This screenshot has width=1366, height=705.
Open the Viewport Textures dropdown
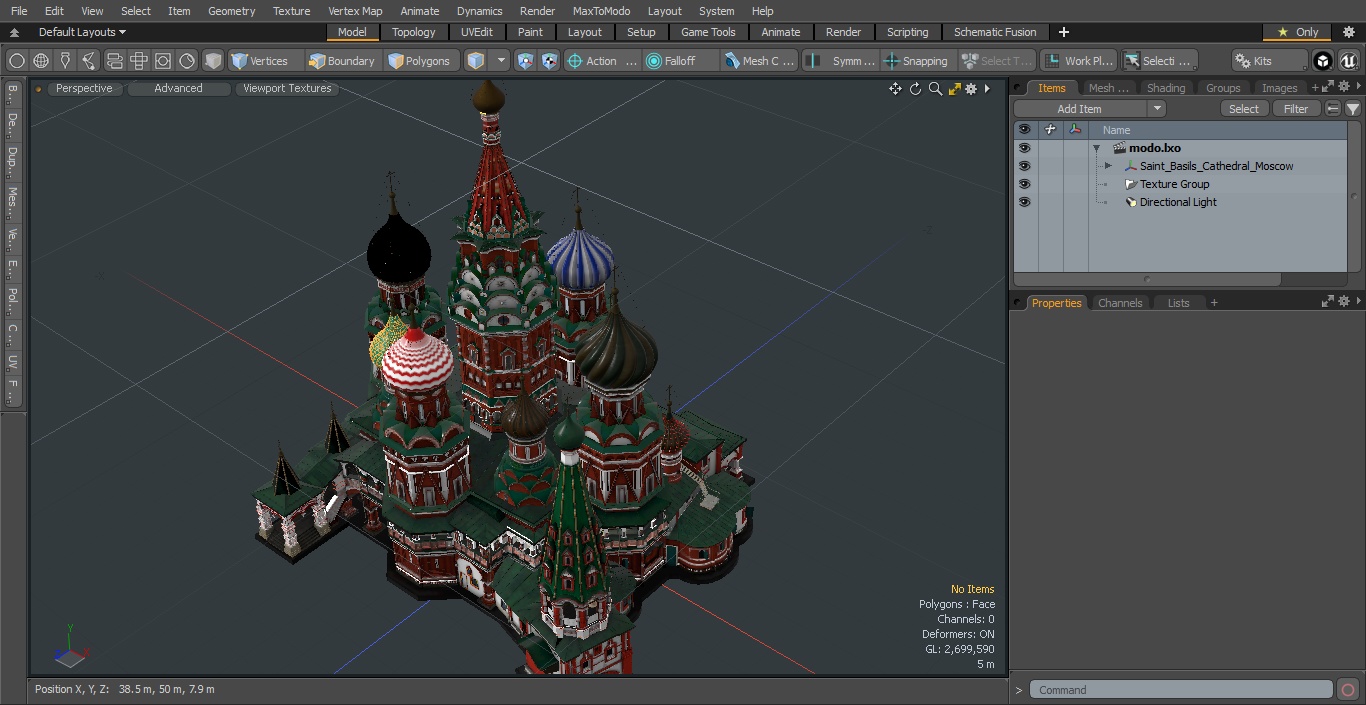click(287, 88)
